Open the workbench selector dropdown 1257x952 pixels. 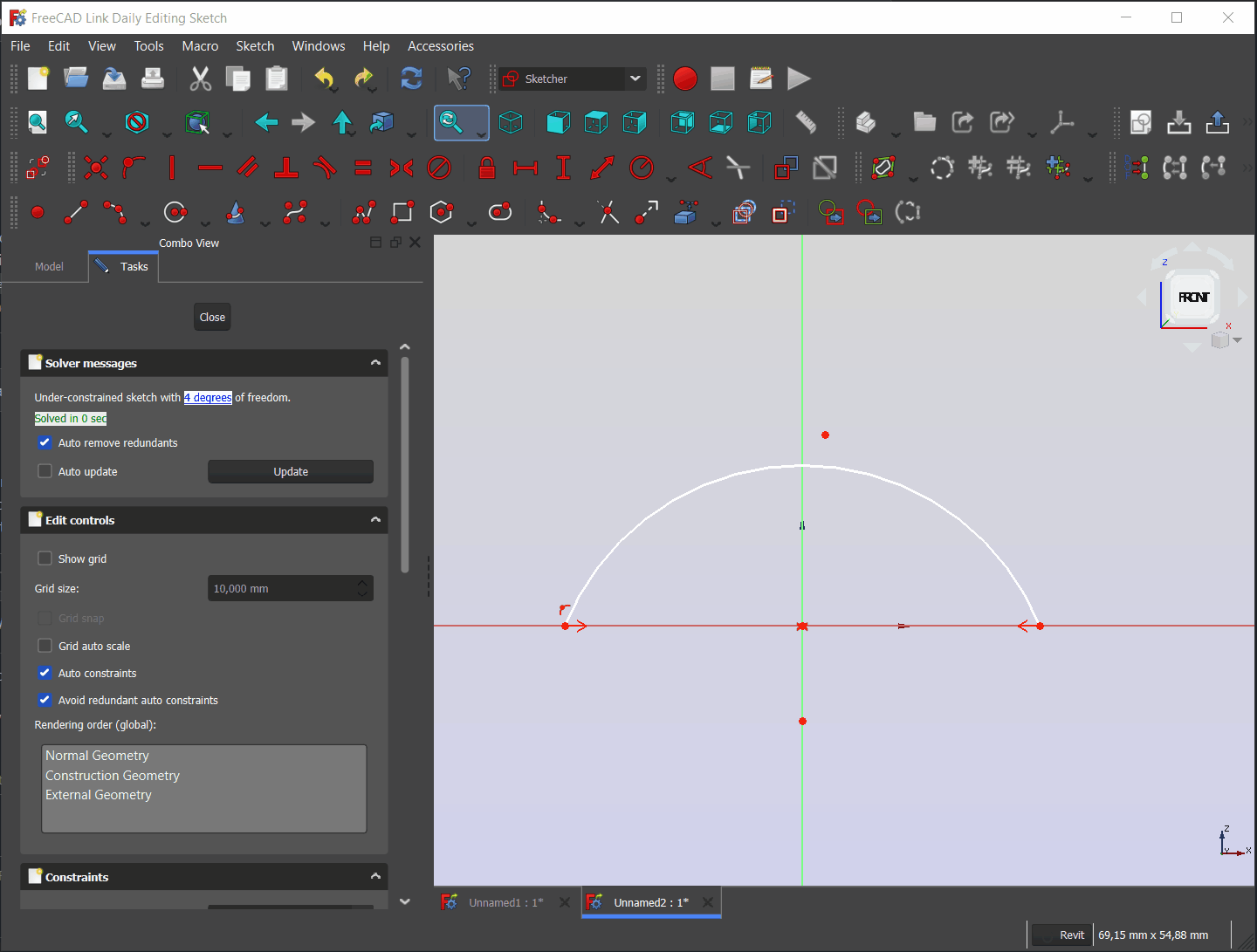(635, 79)
